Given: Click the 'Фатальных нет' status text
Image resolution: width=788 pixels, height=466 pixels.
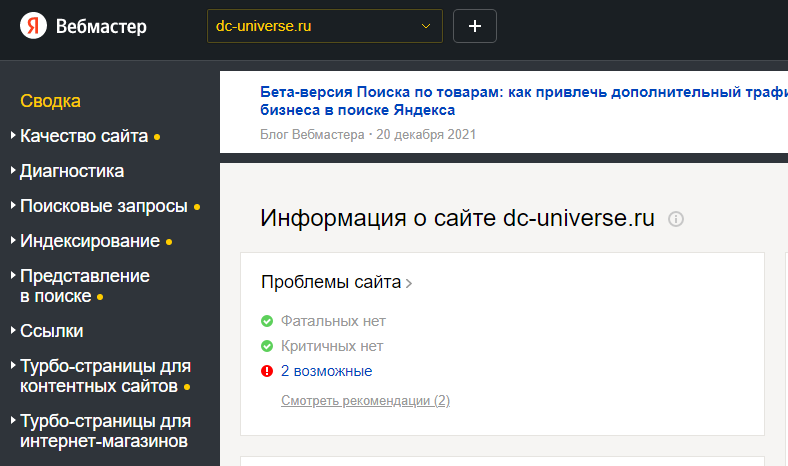Looking at the screenshot, I should [x=333, y=321].
